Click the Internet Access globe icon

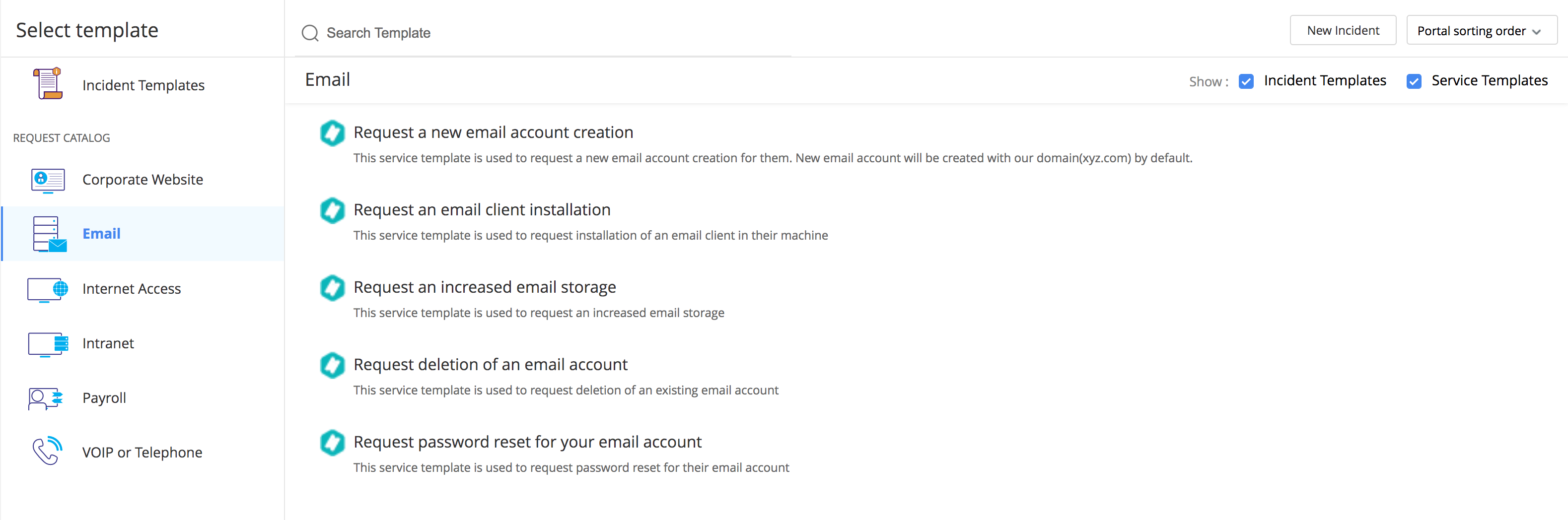[x=48, y=289]
